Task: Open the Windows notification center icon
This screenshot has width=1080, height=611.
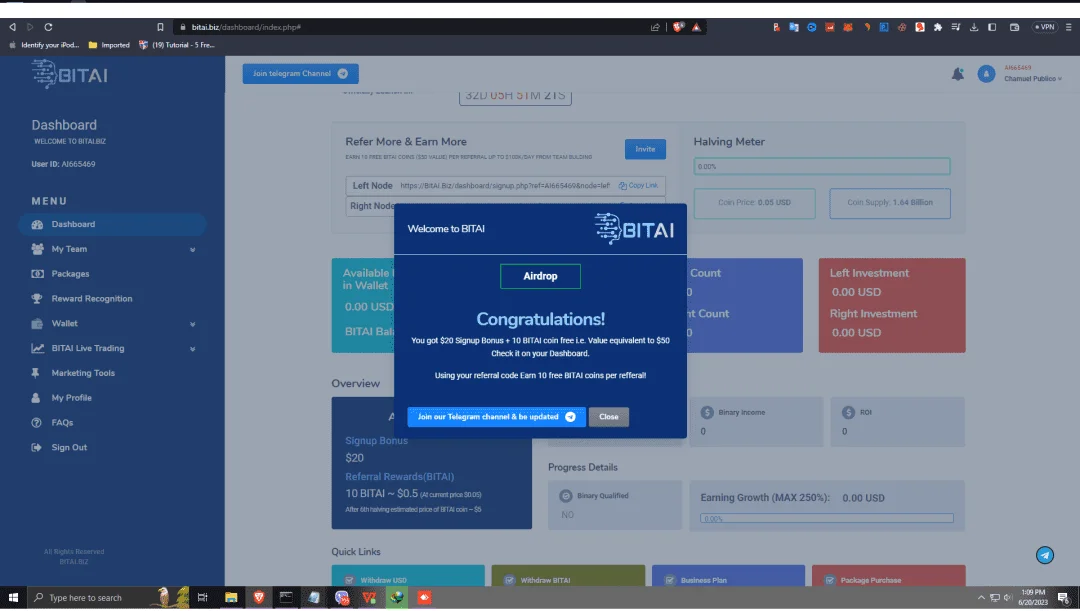Action: point(1063,597)
